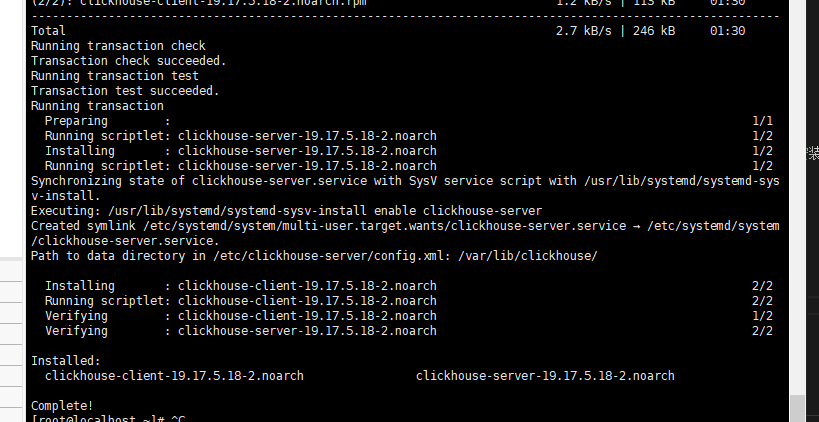Click the "Installed:" heading line
Viewport: 819px width, 422px height.
[x=65, y=360]
